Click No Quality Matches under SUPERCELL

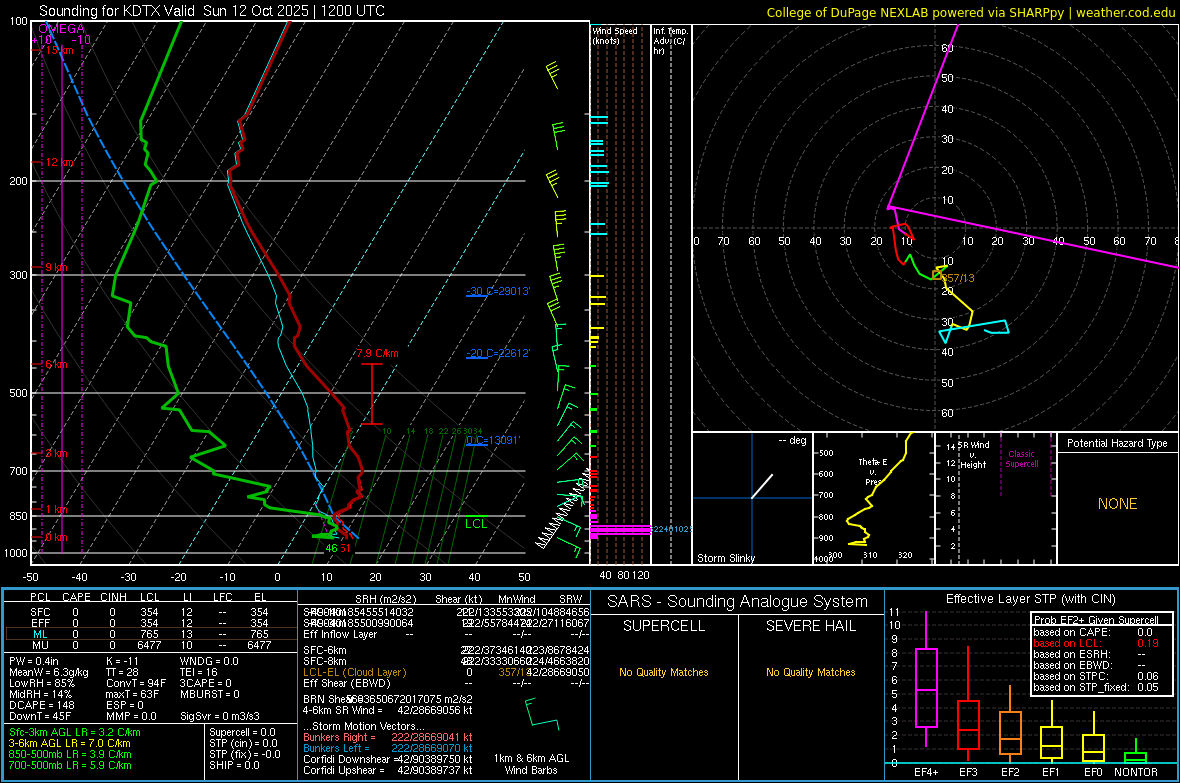click(664, 672)
